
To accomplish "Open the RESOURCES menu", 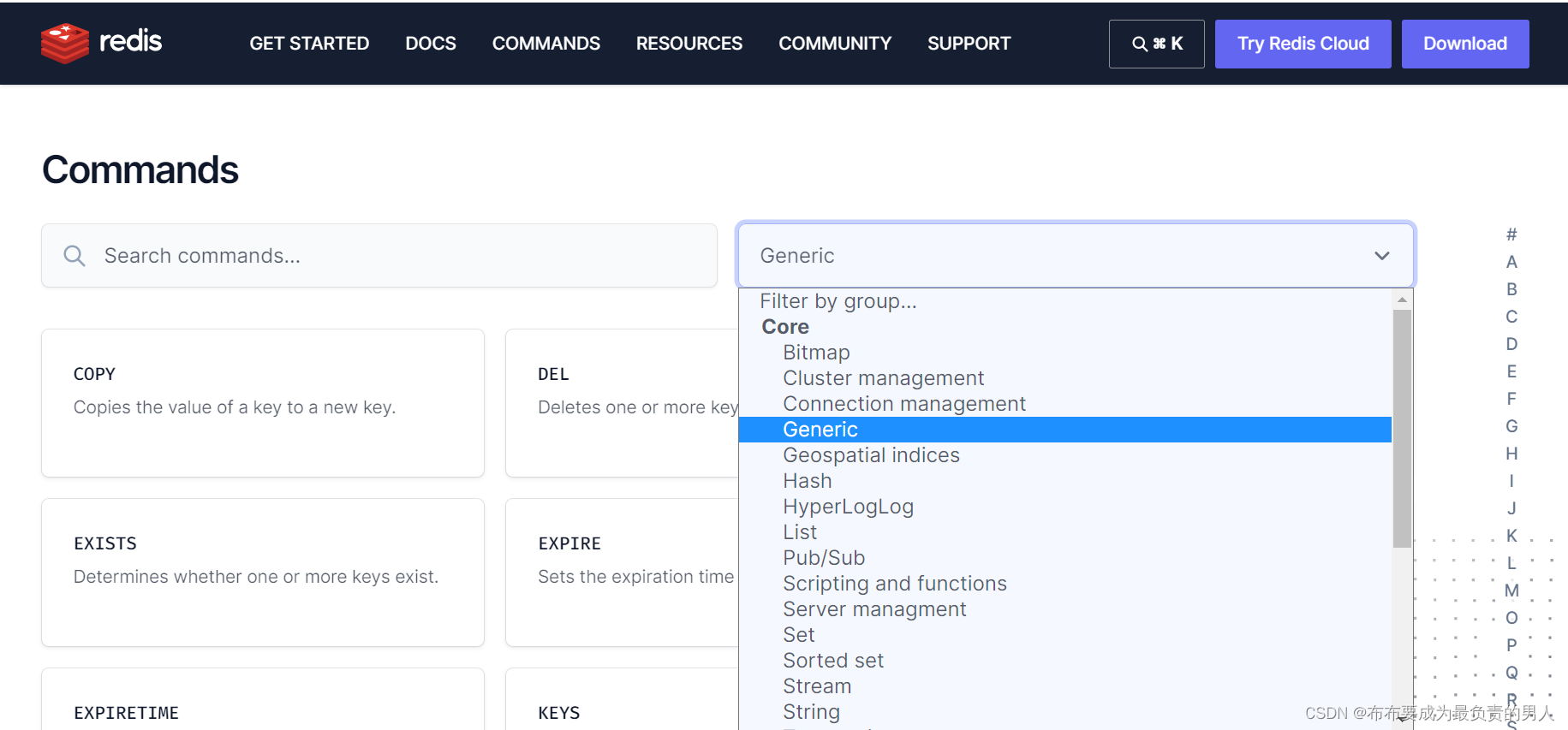I will pos(689,44).
